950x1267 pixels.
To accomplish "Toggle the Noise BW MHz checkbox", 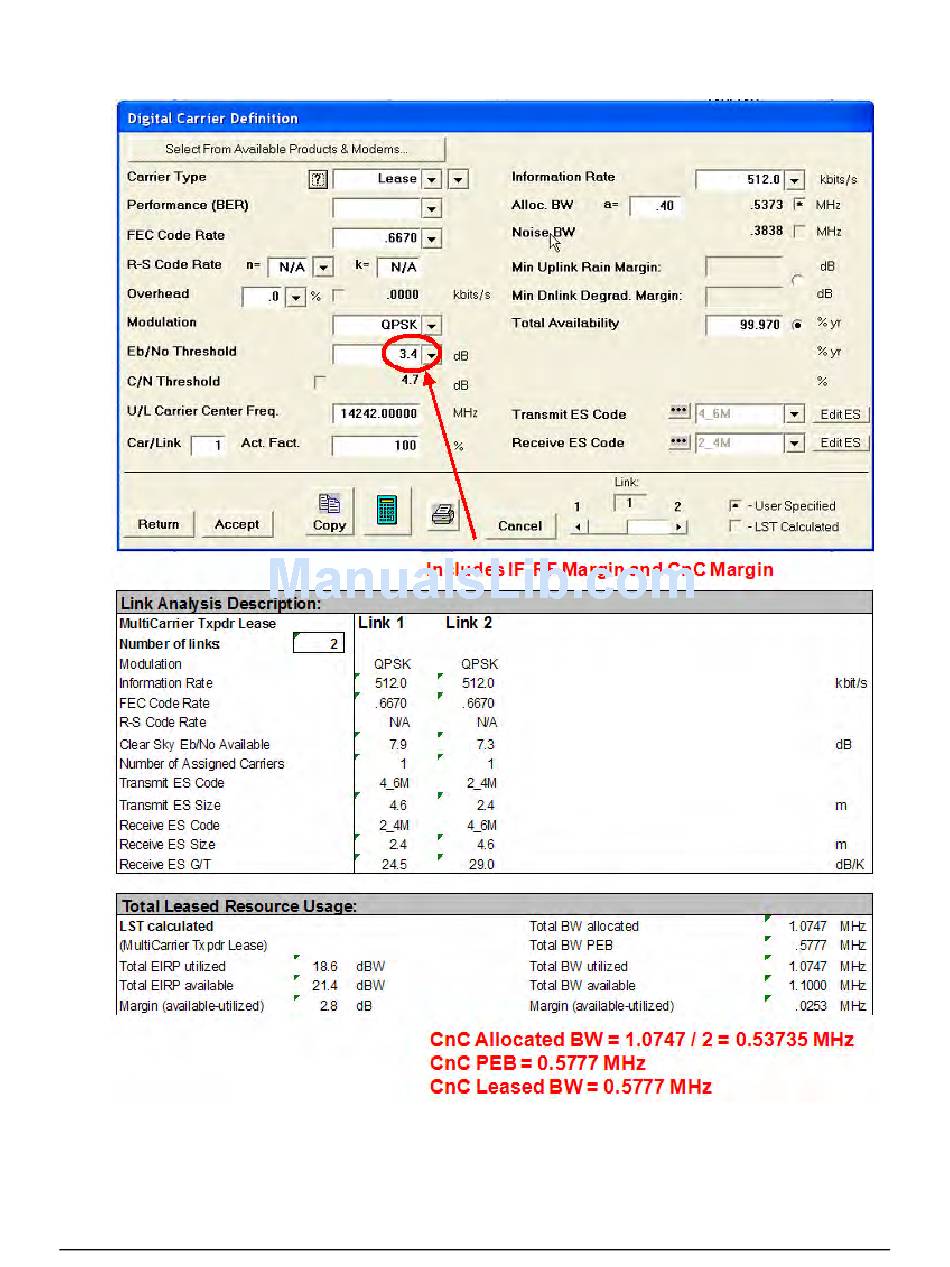I will pos(799,231).
